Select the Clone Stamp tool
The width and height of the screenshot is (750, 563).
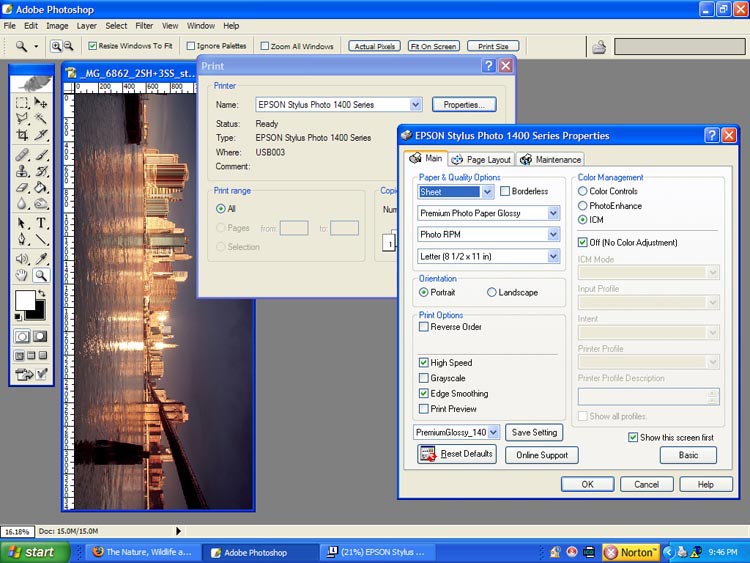pyautogui.click(x=22, y=171)
